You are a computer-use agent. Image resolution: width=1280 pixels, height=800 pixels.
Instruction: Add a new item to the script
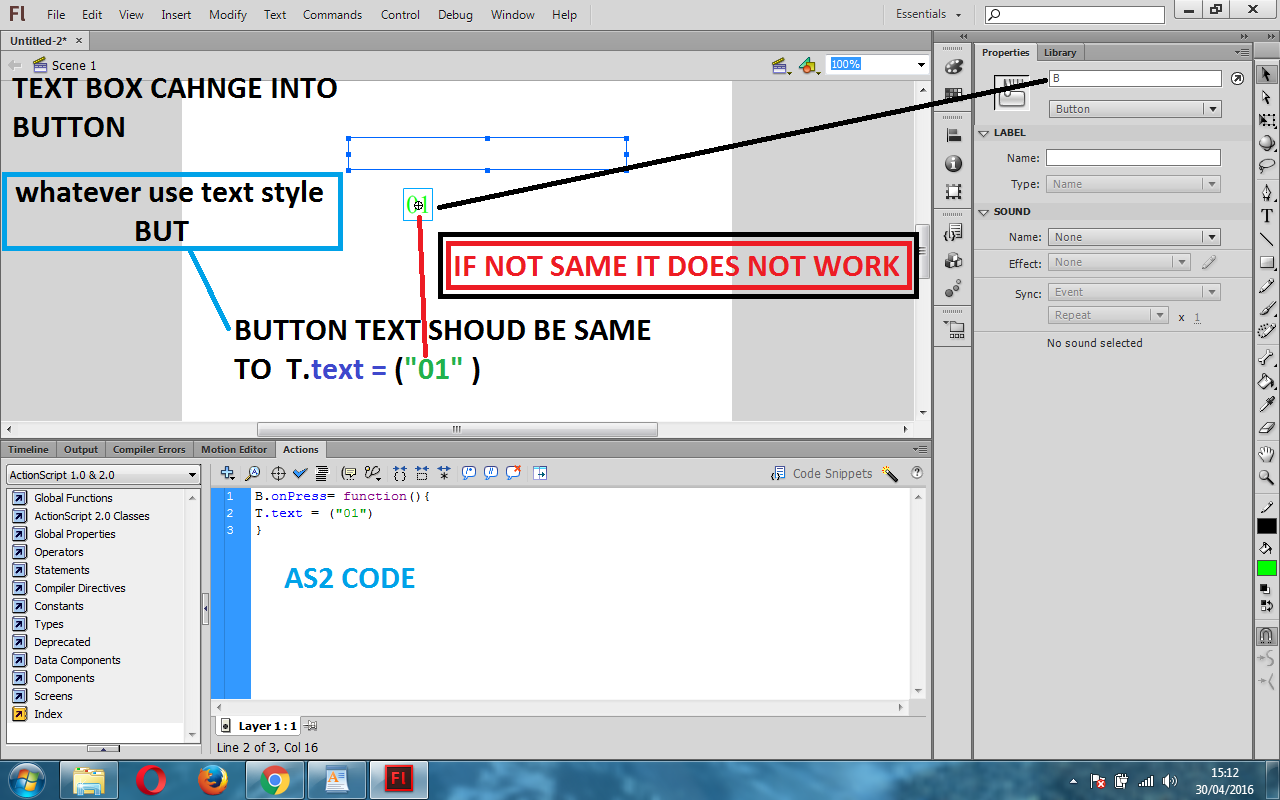click(x=228, y=473)
